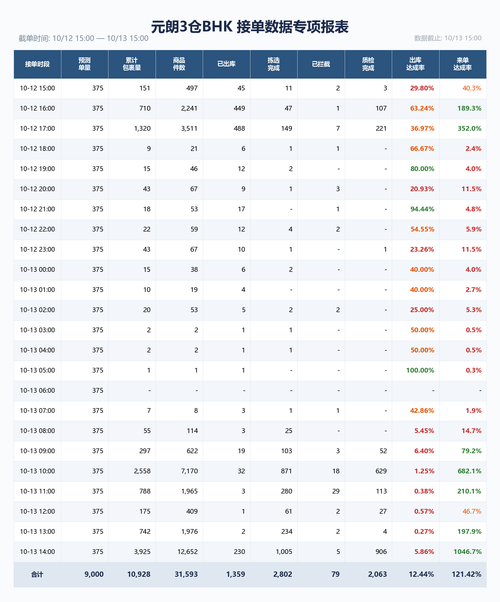Click the 46.7% order rate value

click(472, 511)
